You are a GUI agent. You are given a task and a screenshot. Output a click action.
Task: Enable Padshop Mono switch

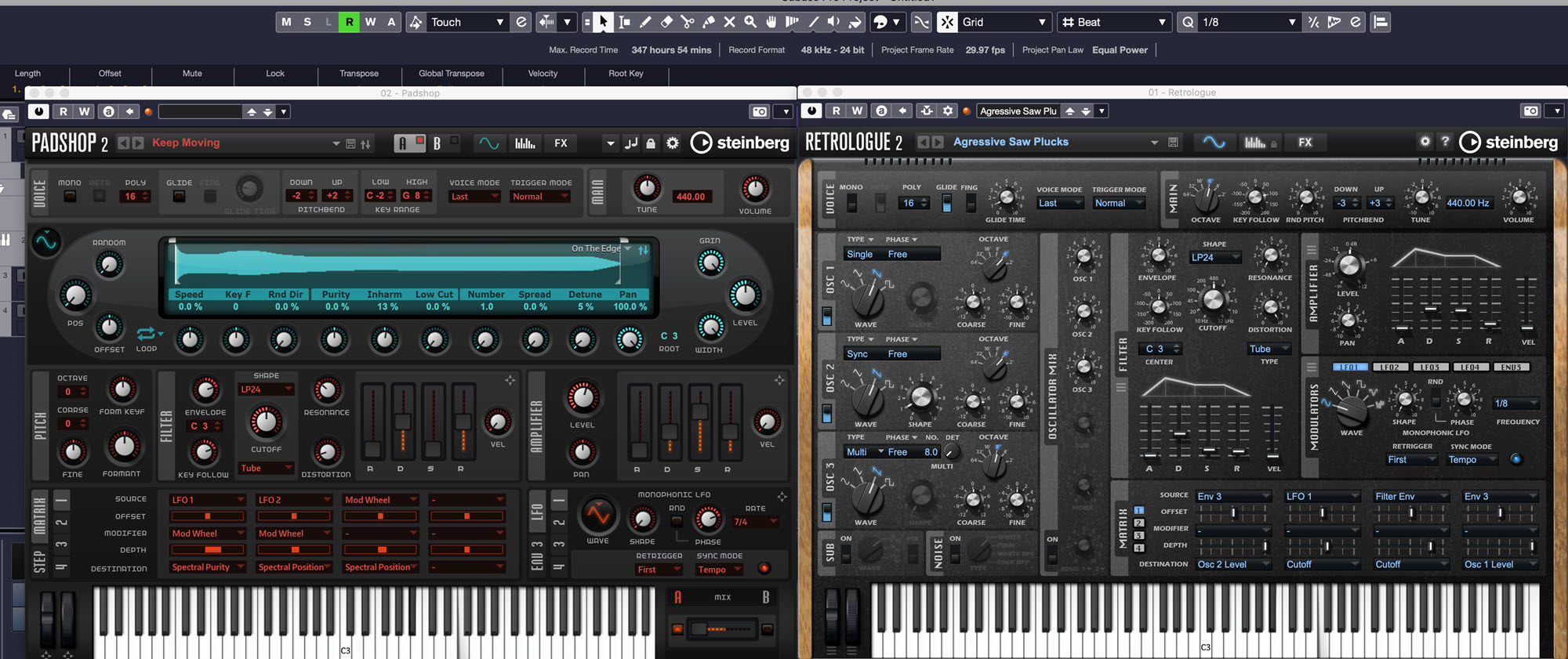[70, 197]
